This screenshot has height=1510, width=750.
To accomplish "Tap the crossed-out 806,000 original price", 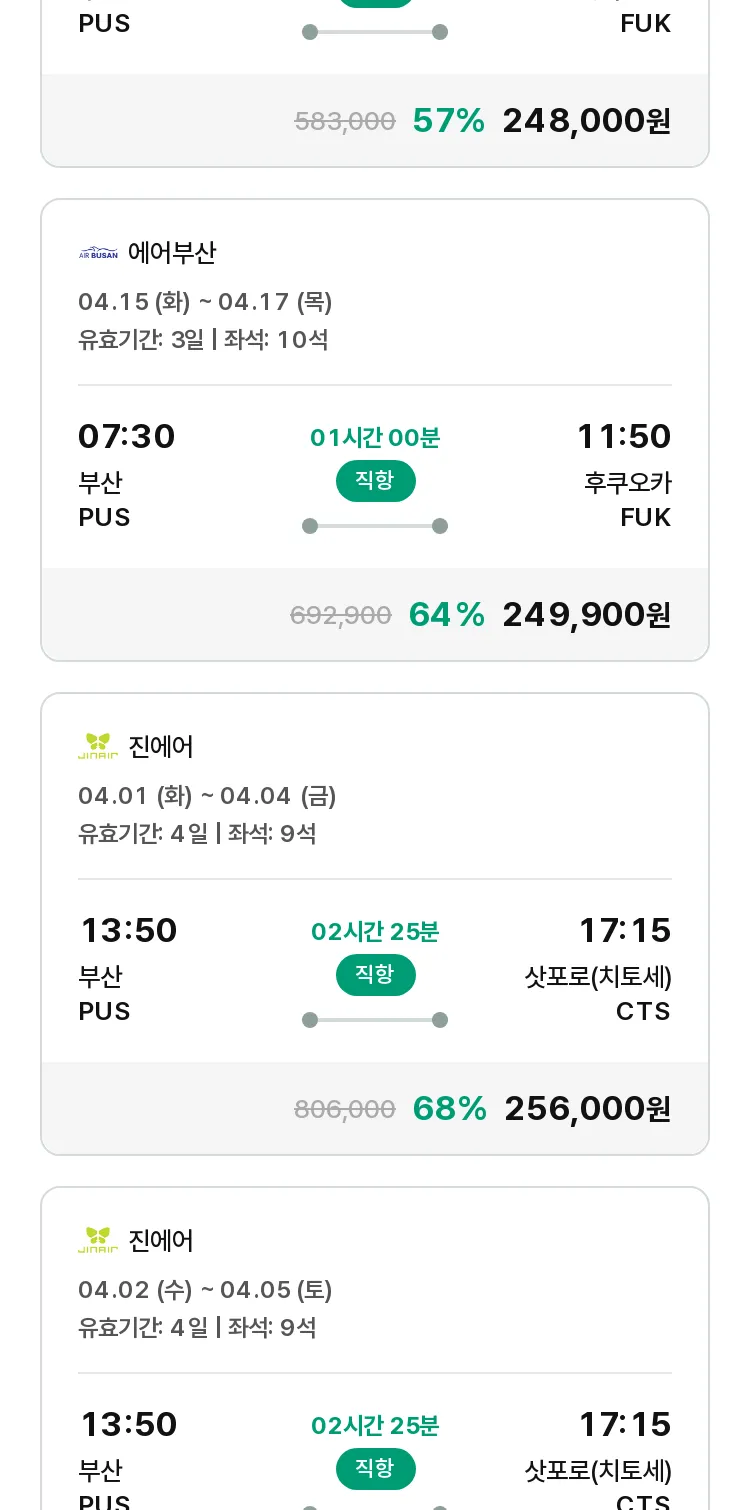I will [x=345, y=1109].
